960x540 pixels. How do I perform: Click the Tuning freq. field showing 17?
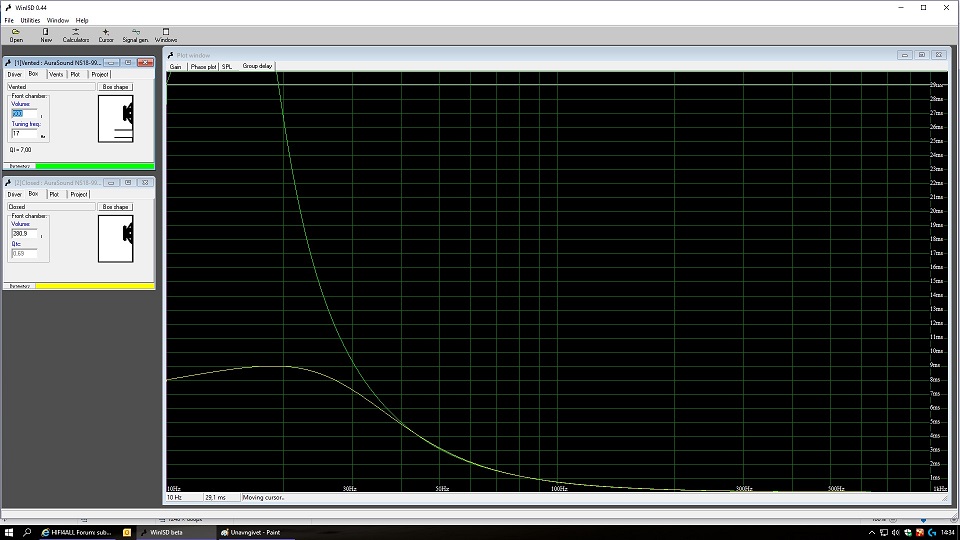(x=24, y=133)
